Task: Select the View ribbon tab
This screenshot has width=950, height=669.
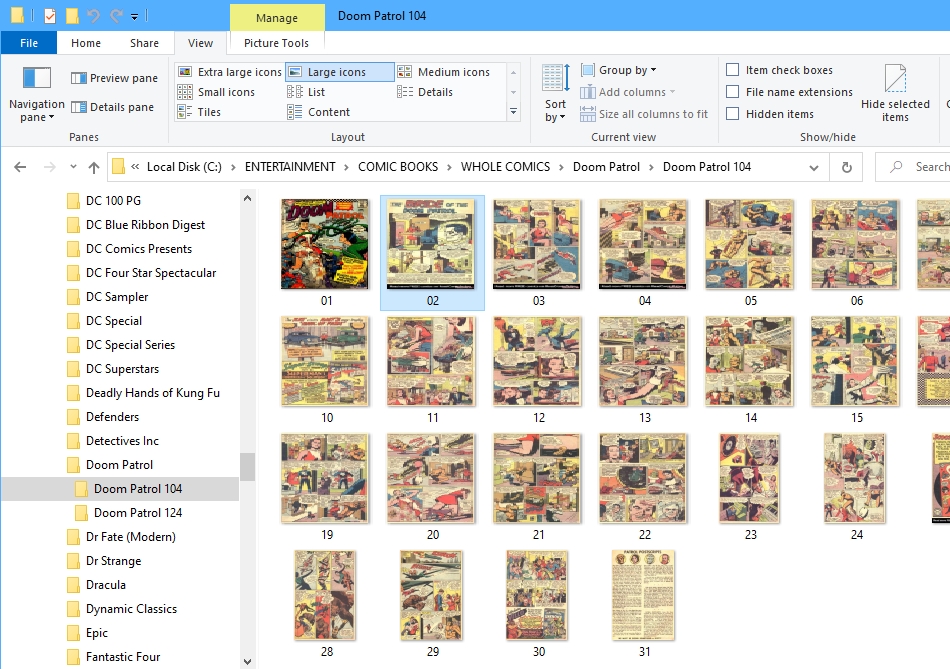Action: coord(200,43)
